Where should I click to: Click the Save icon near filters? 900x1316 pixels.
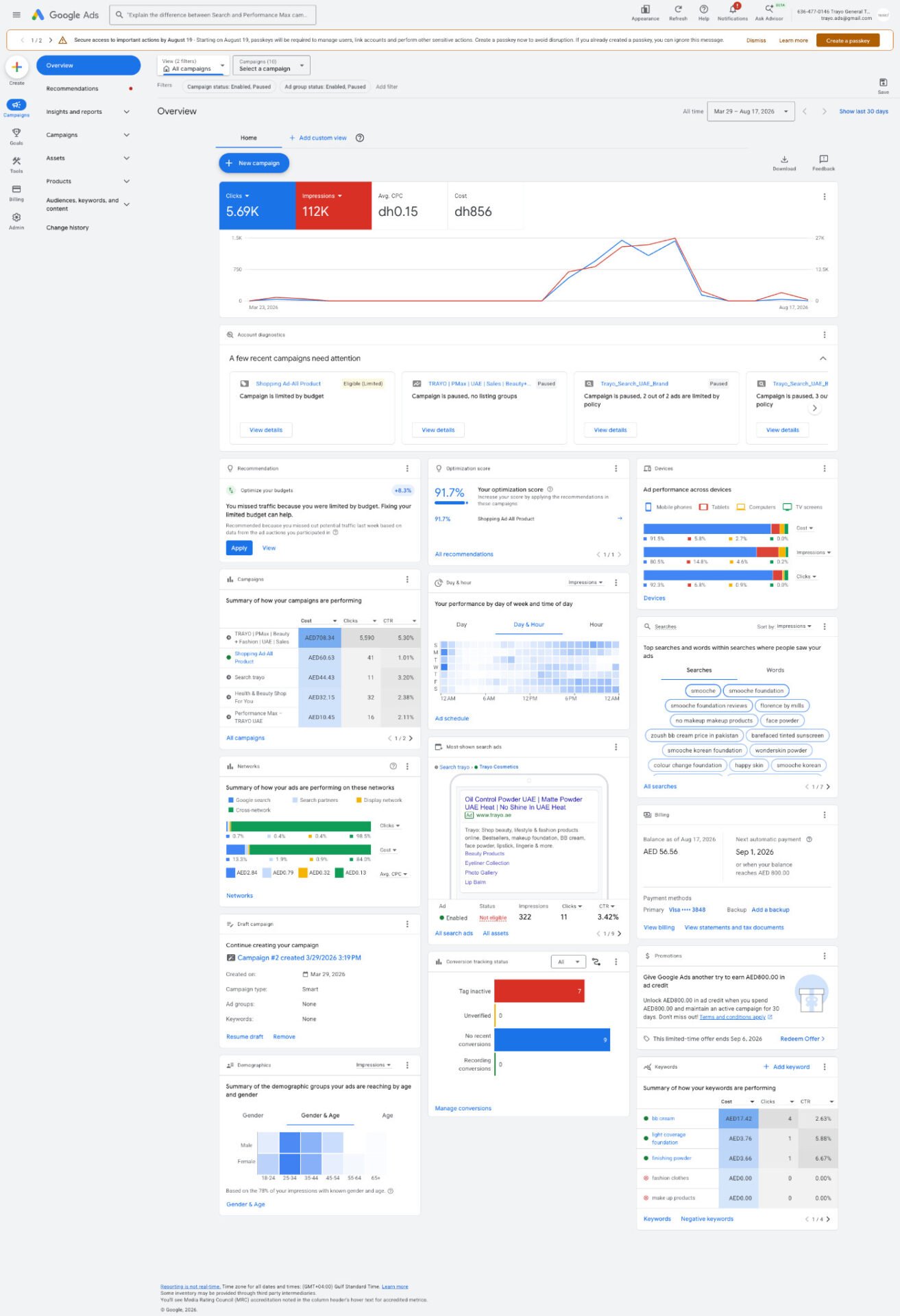[883, 82]
